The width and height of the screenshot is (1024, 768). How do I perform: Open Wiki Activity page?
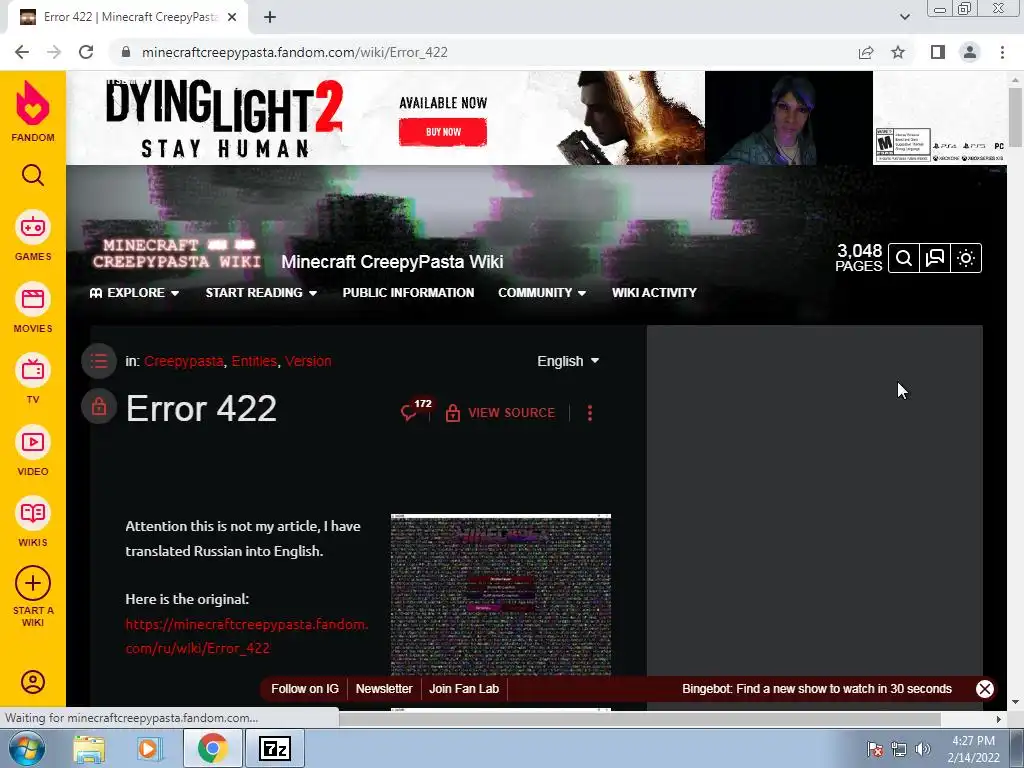pos(654,293)
